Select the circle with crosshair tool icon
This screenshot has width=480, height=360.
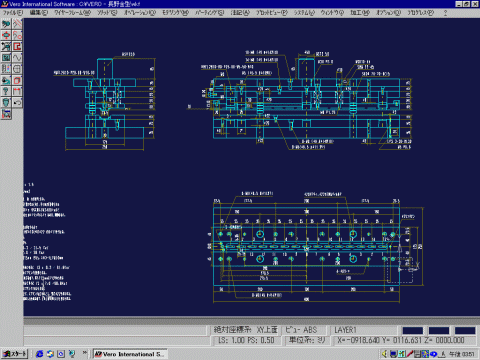[x=17, y=69]
